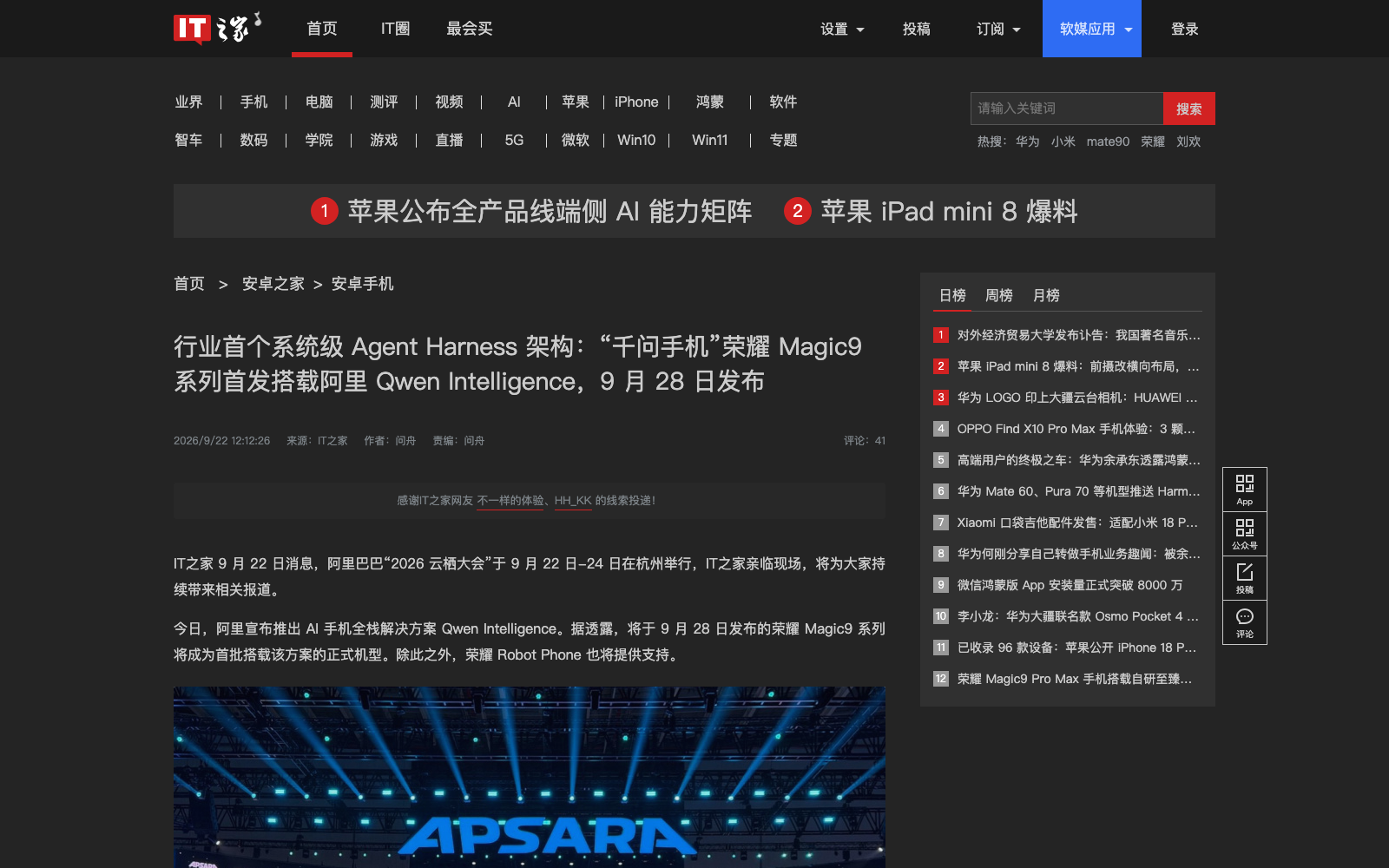
Task: Open the 智车 category
Action: [x=188, y=140]
